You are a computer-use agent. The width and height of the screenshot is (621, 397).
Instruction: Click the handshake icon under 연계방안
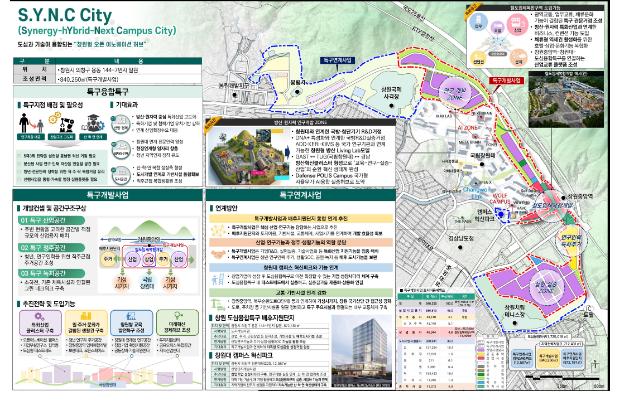[217, 254]
